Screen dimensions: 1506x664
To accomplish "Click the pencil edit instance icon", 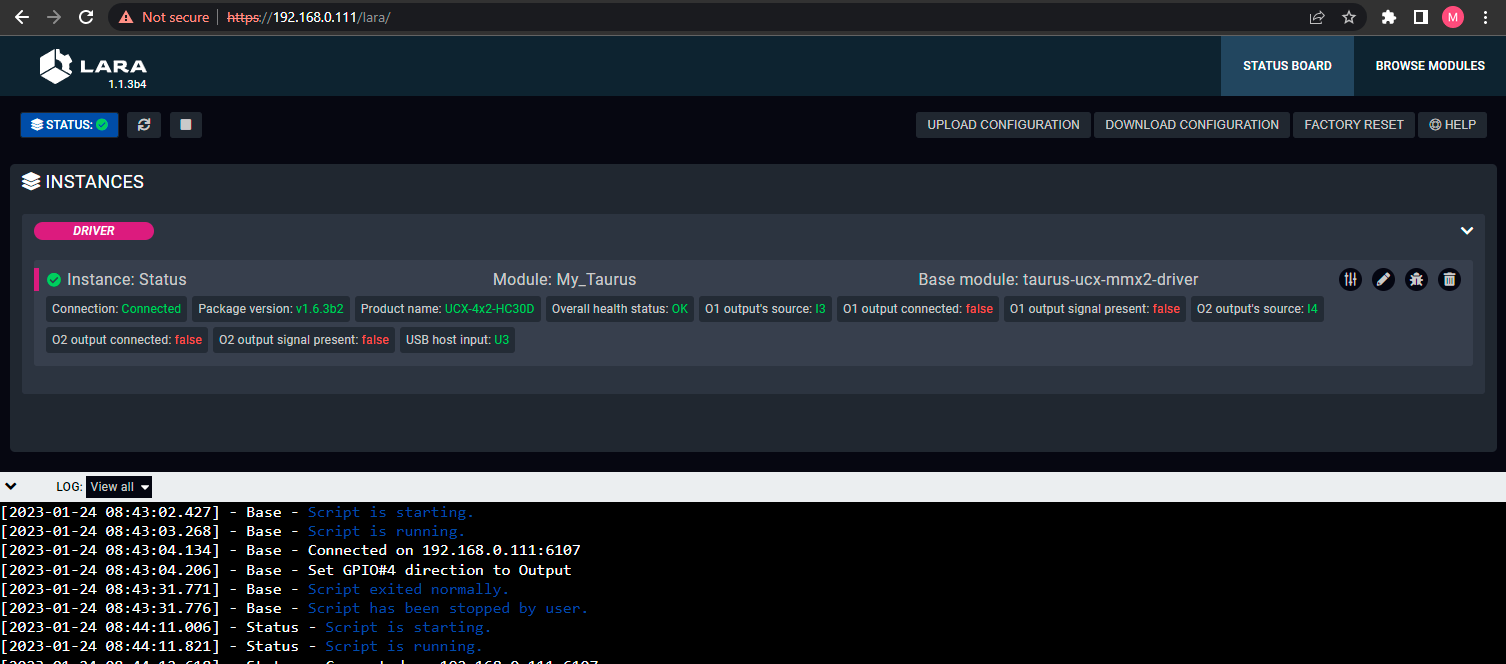I will pyautogui.click(x=1383, y=280).
